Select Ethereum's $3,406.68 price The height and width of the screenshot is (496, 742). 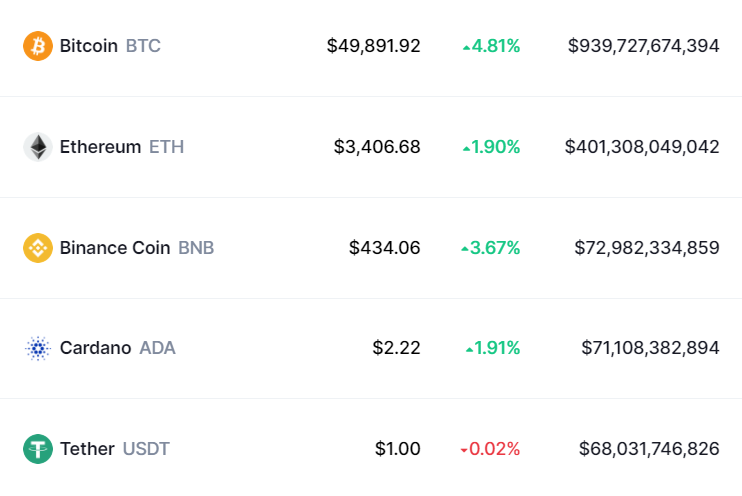coord(377,147)
